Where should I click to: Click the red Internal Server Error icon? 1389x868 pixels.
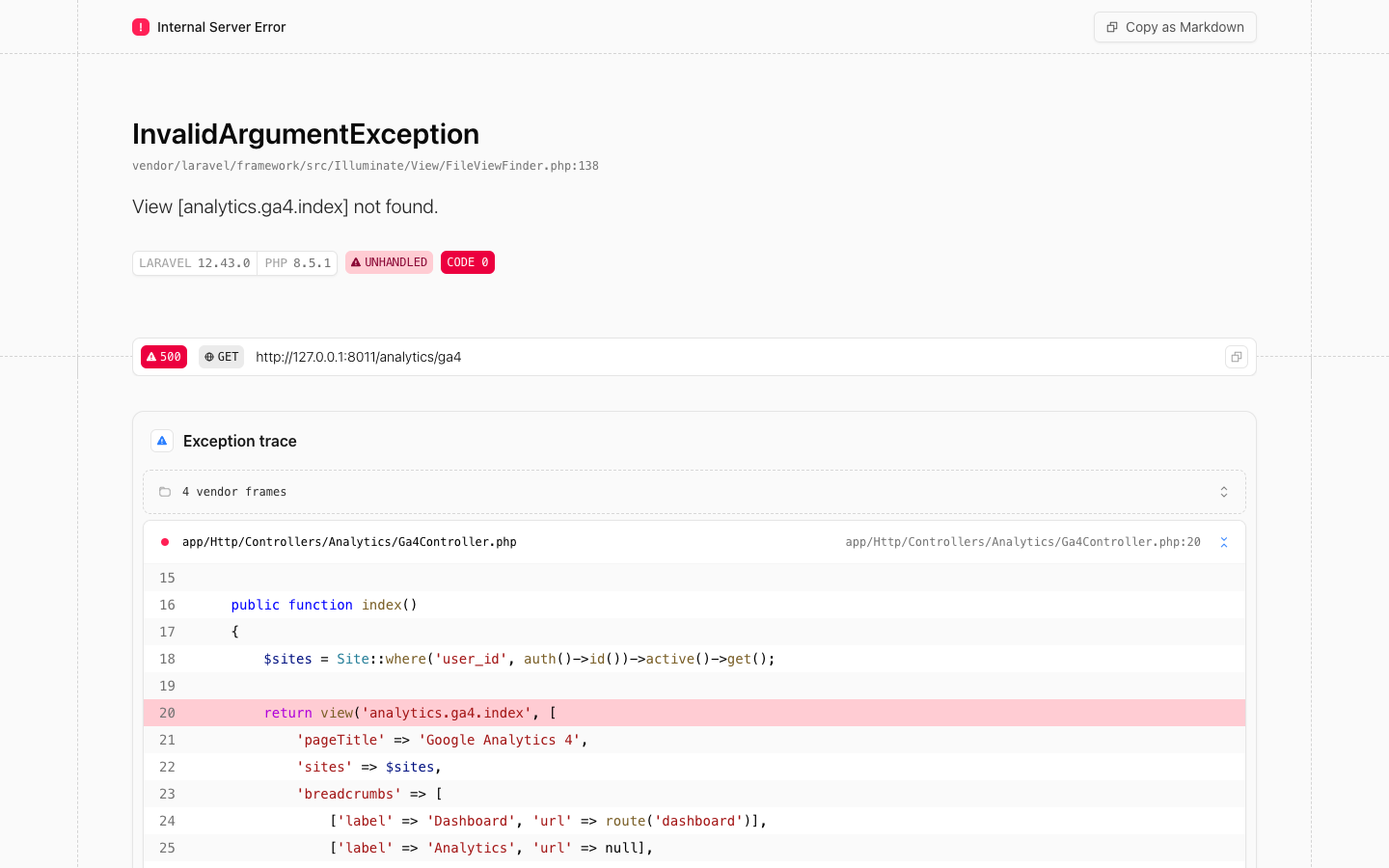coord(141,27)
